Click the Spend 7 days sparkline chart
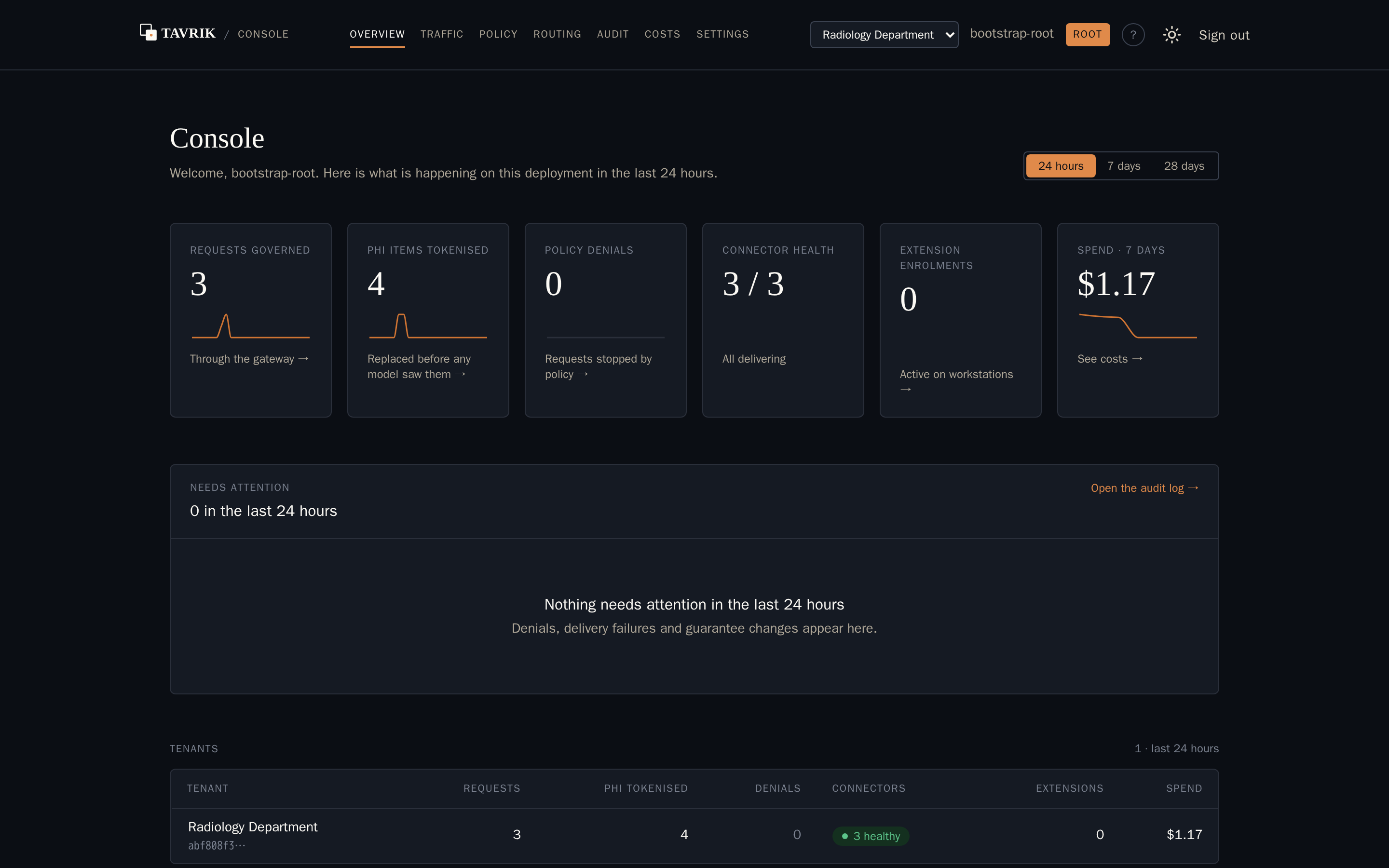The width and height of the screenshot is (1389, 868). [1138, 326]
